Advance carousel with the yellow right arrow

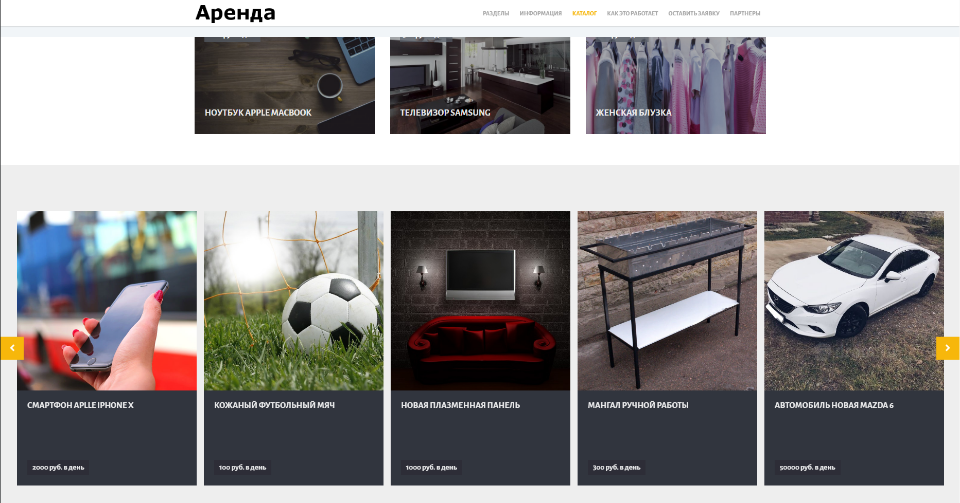click(x=947, y=348)
